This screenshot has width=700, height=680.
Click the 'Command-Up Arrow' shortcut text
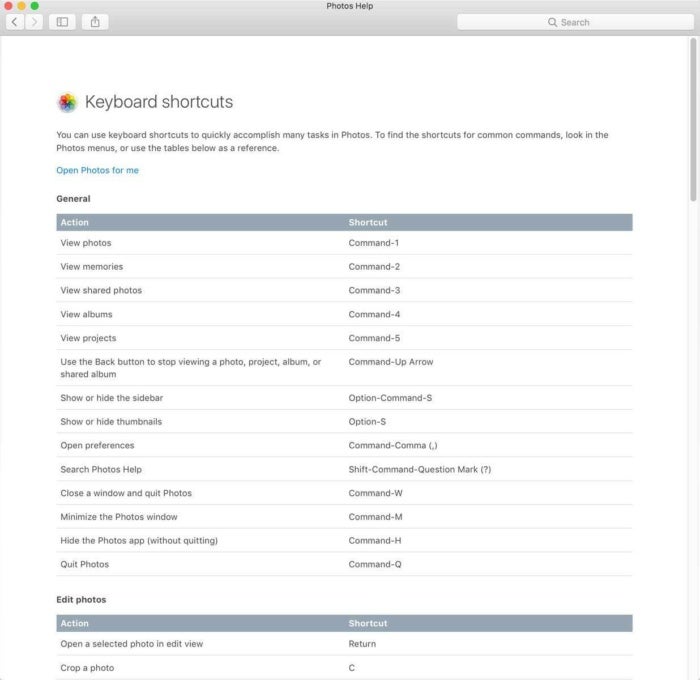[391, 362]
